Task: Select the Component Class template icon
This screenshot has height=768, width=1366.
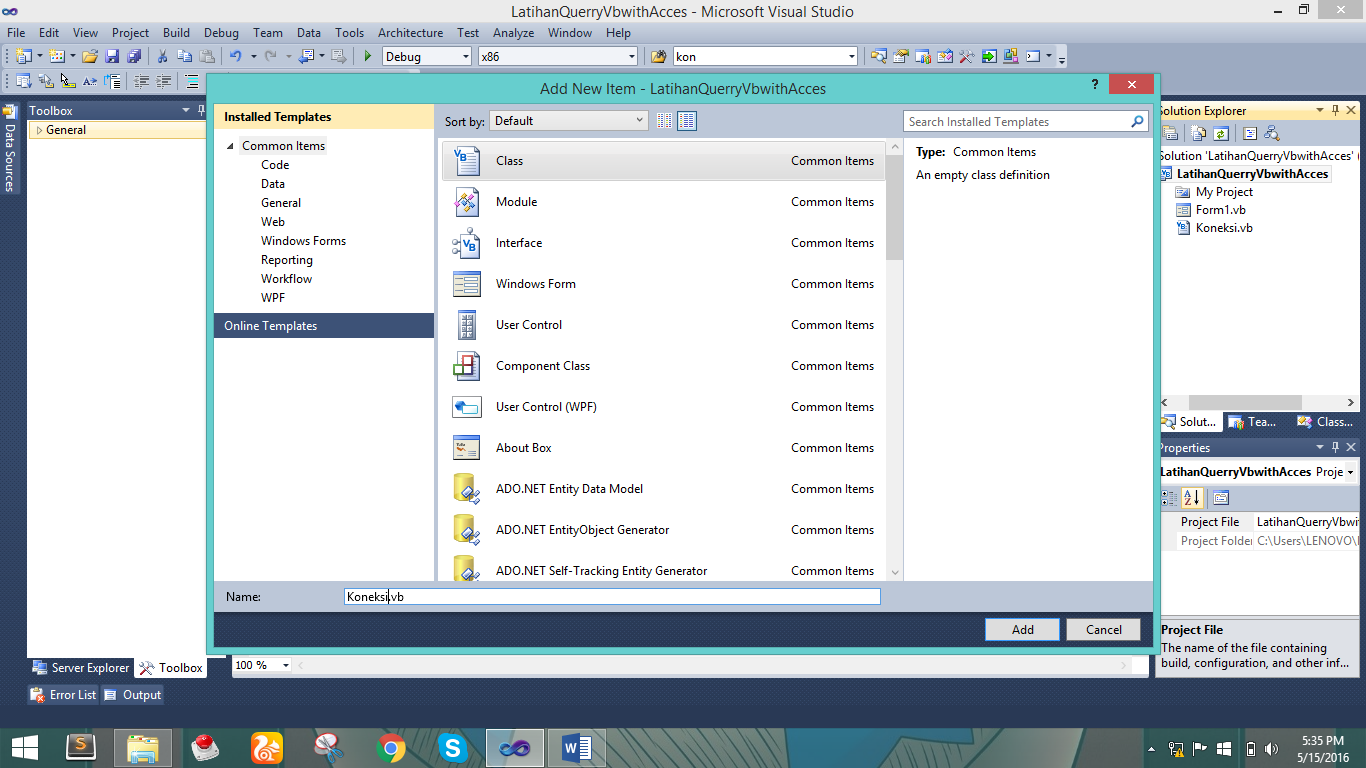Action: pyautogui.click(x=466, y=366)
